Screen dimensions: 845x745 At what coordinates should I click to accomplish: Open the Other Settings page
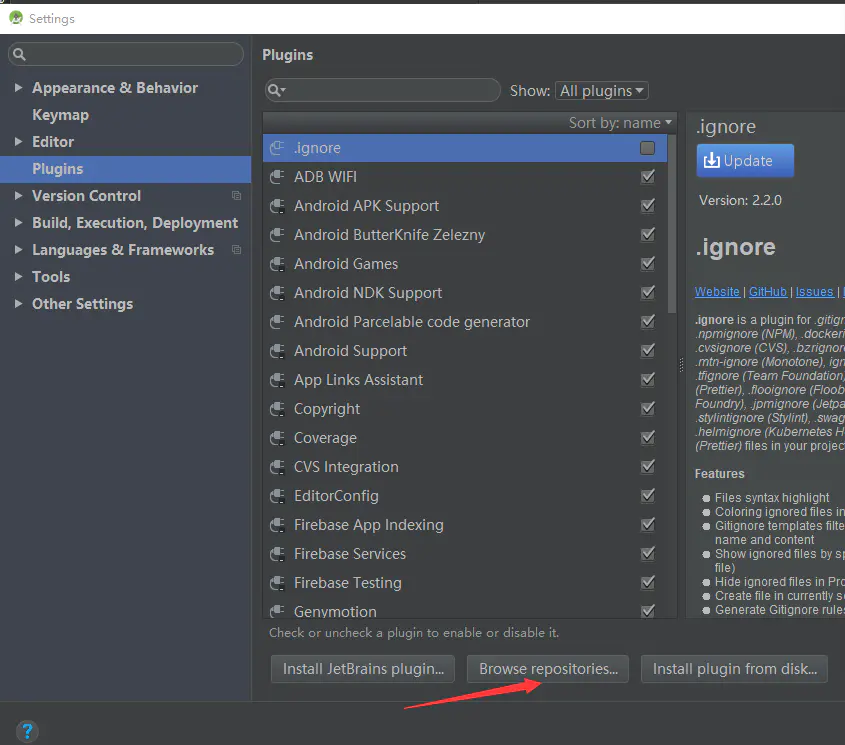pos(82,303)
